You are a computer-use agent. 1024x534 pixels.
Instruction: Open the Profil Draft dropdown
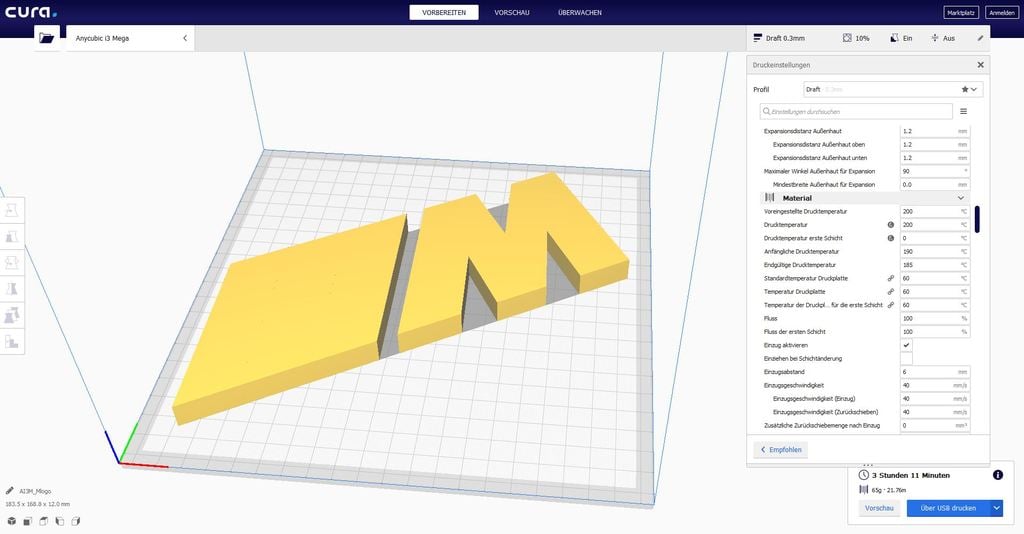pyautogui.click(x=892, y=89)
